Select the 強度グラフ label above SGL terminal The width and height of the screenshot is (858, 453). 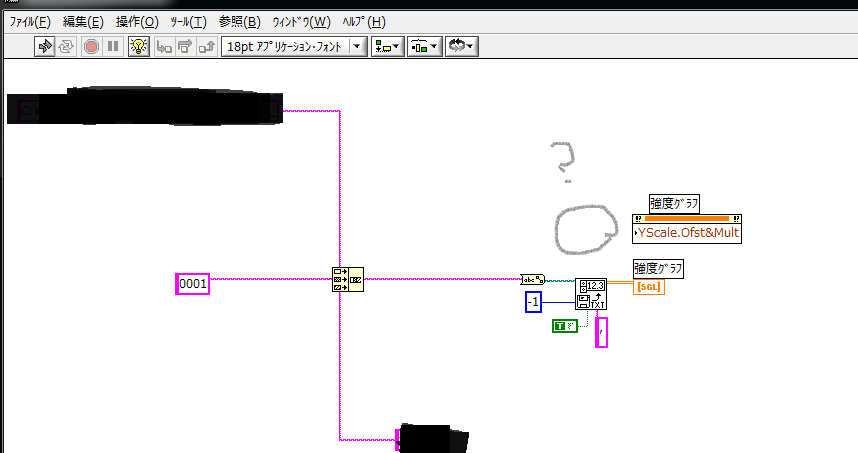point(658,269)
